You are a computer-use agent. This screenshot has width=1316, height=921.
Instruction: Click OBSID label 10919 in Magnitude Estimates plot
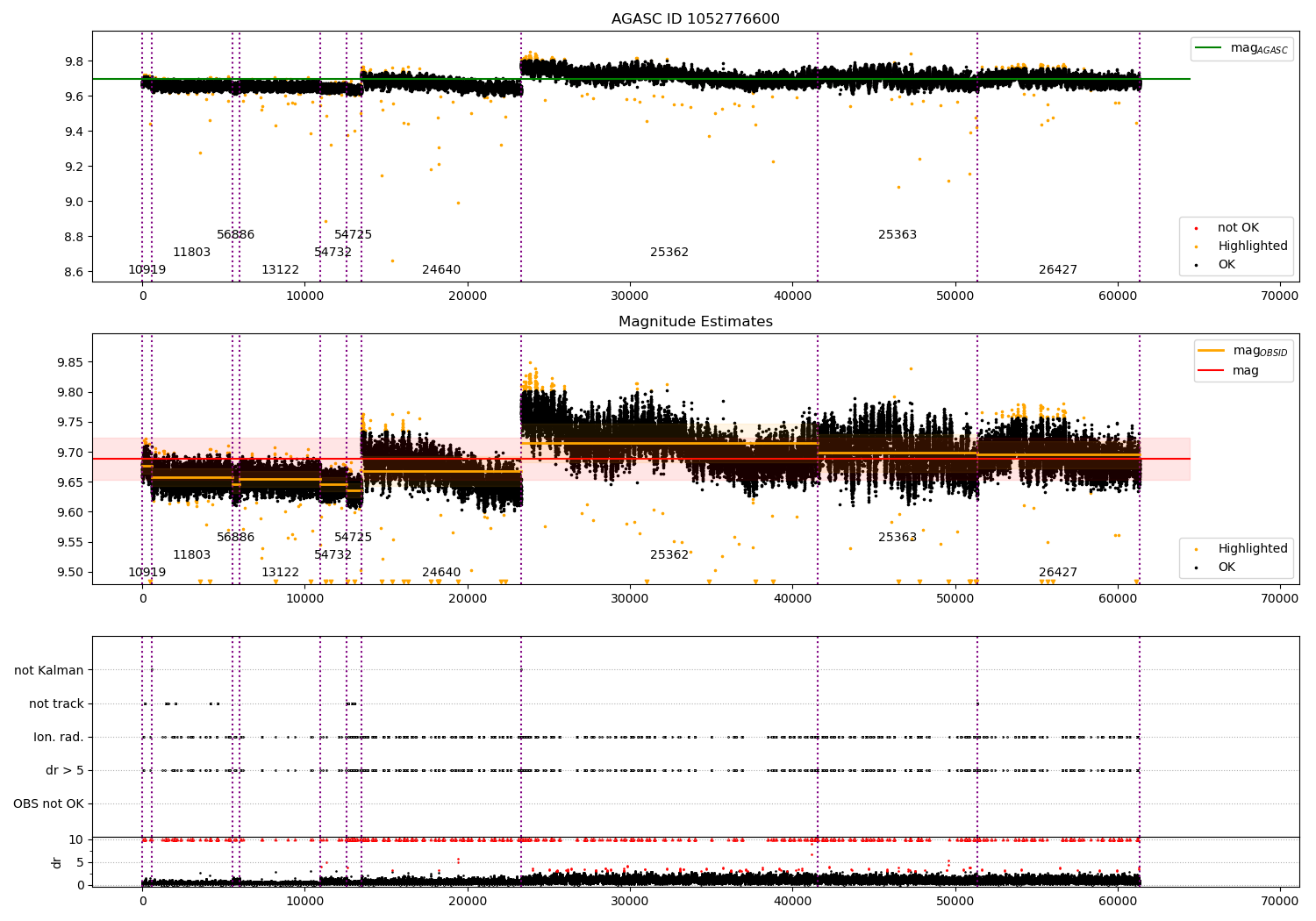click(147, 573)
